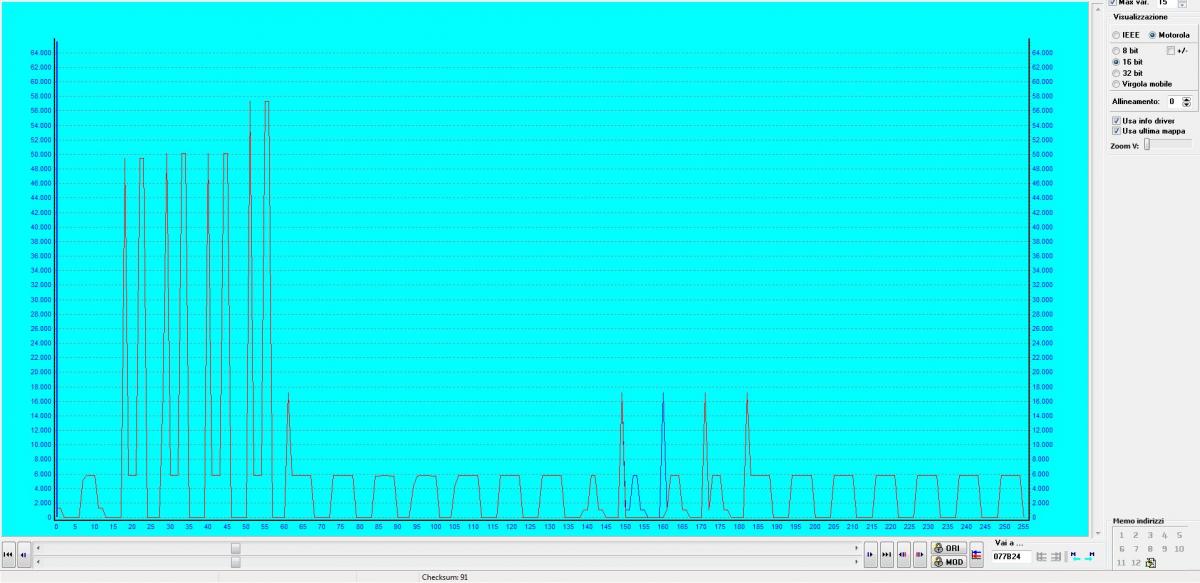Screen dimensions: 1200x583
Task: Click the lower horizontal scrollbar thumb
Action: pyautogui.click(x=235, y=562)
